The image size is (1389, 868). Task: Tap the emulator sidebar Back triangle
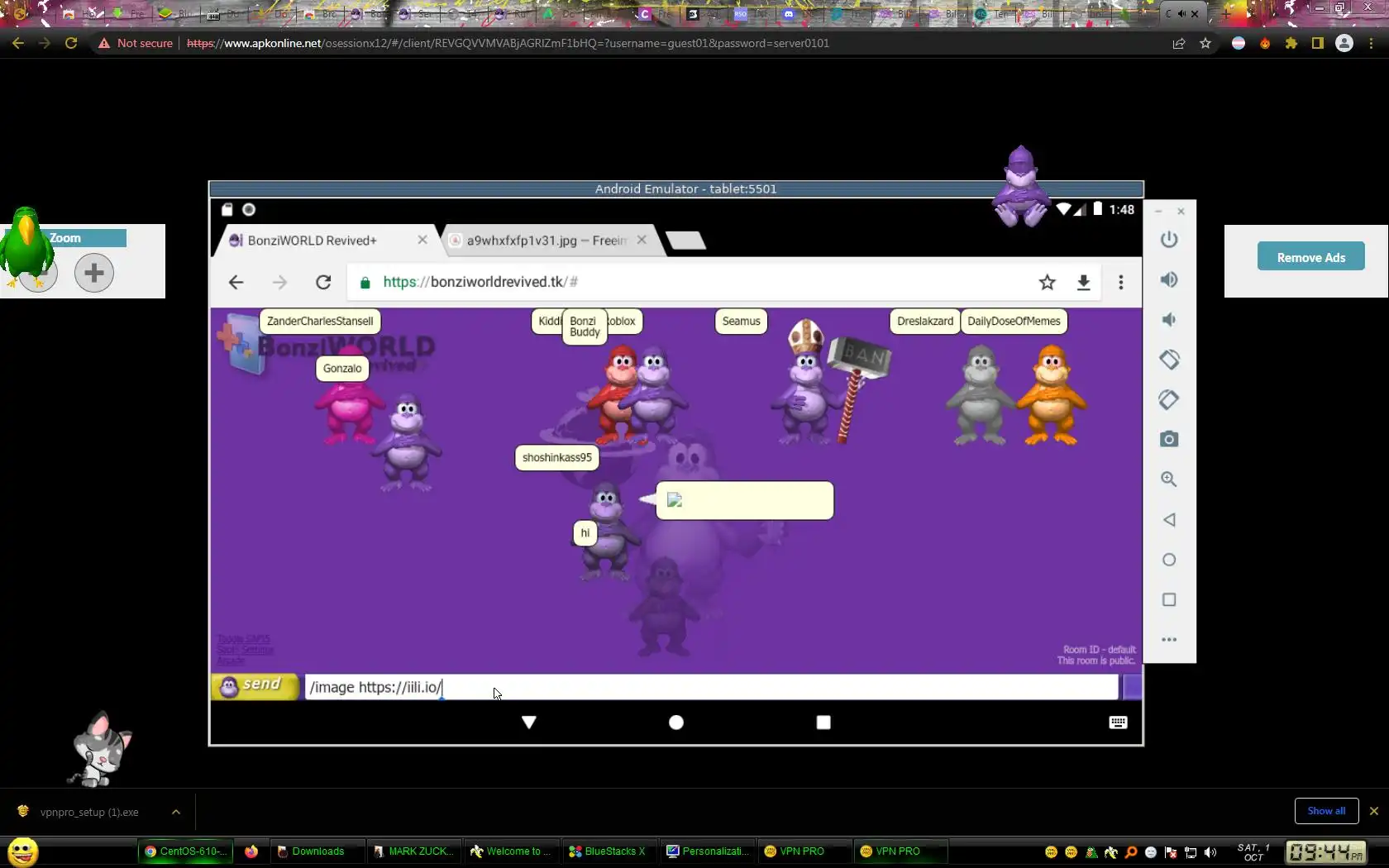tap(1169, 520)
